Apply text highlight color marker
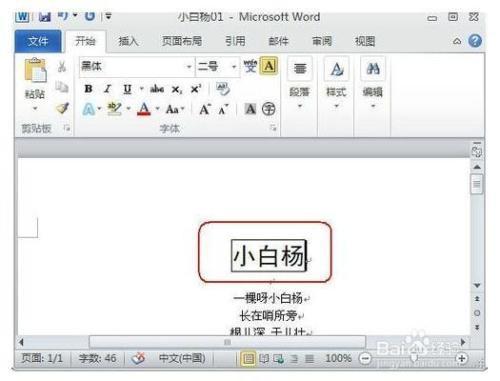Image resolution: width=500 pixels, height=381 pixels. click(114, 109)
